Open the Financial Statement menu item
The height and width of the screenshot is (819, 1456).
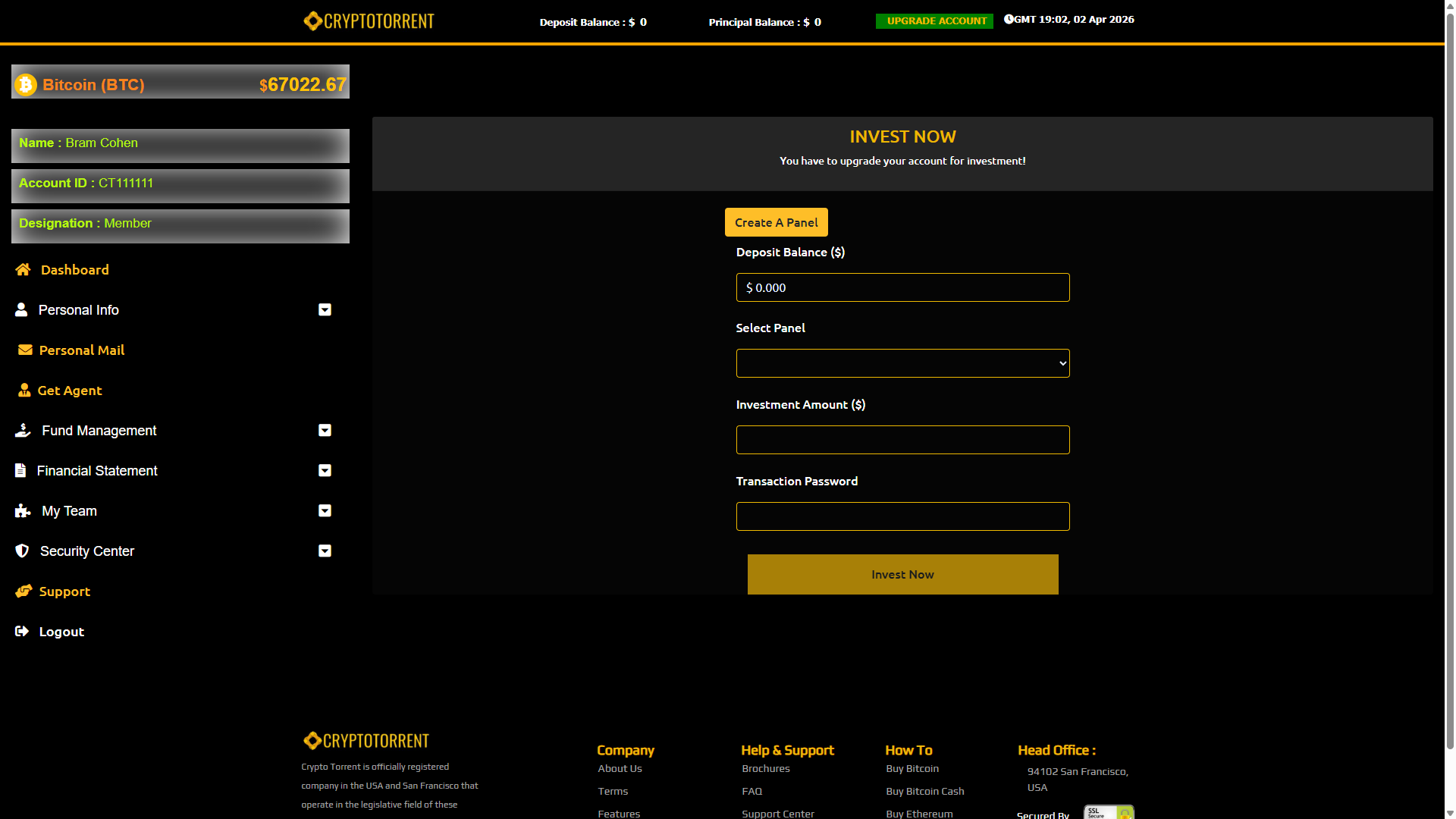[97, 471]
